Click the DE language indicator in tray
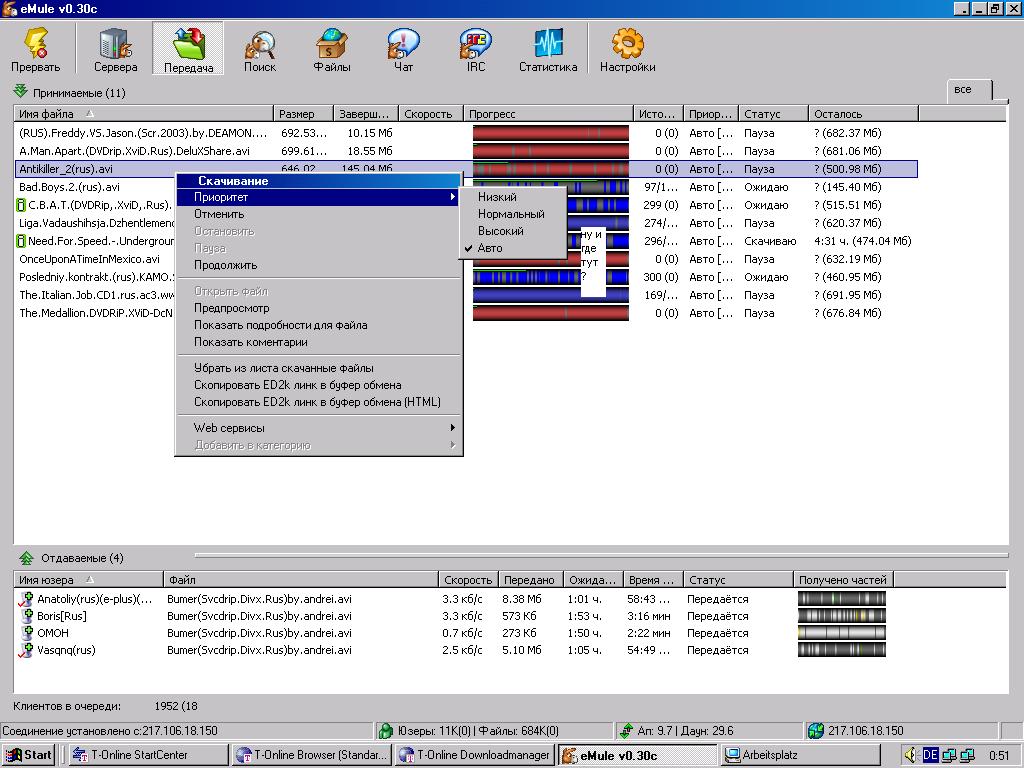Screen dimensions: 1024x768 930,756
